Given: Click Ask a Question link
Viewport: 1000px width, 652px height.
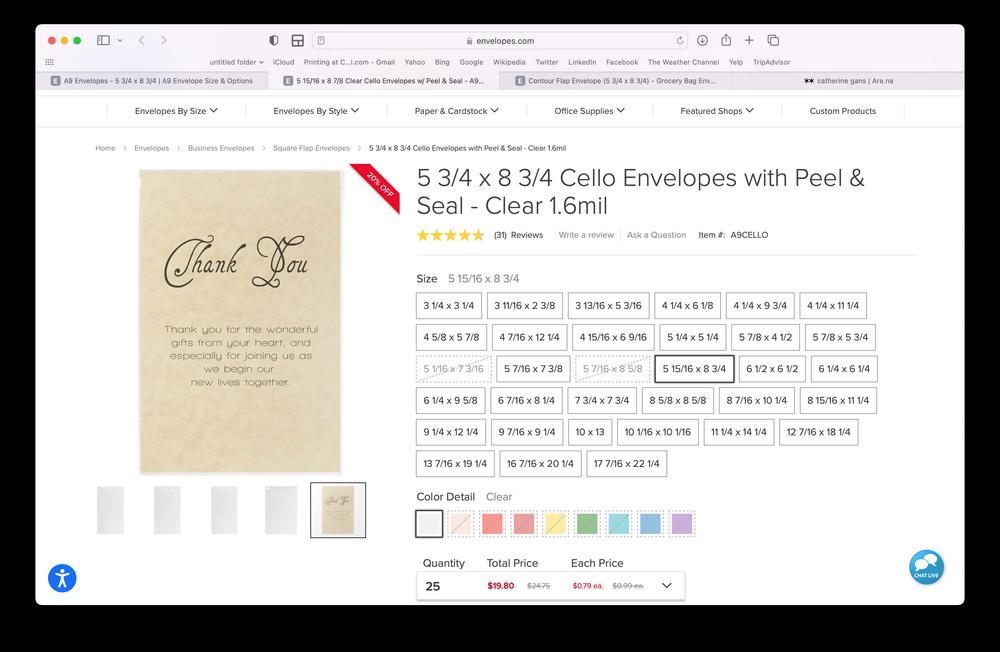Looking at the screenshot, I should tap(656, 235).
